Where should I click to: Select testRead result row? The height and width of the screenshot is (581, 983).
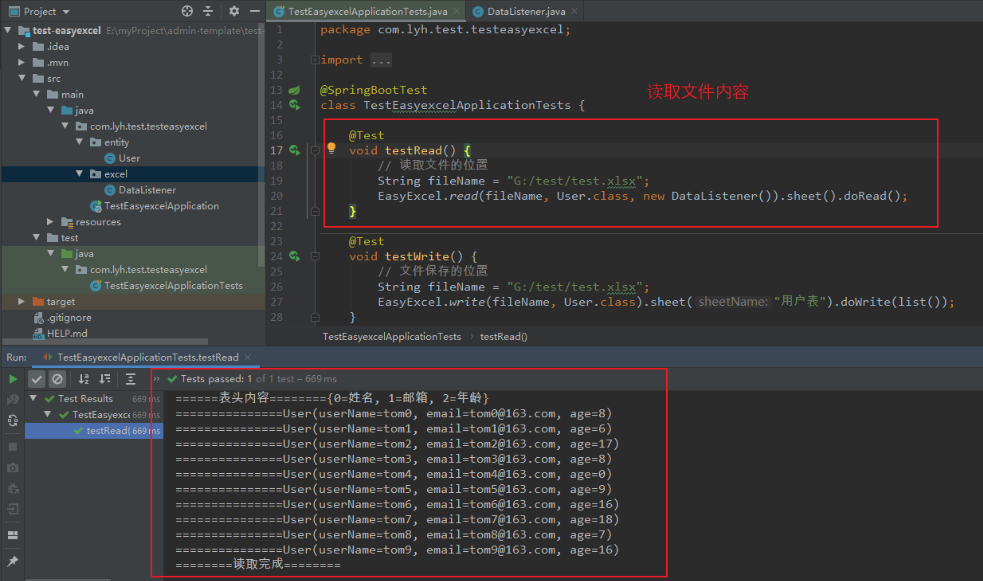tap(94, 431)
